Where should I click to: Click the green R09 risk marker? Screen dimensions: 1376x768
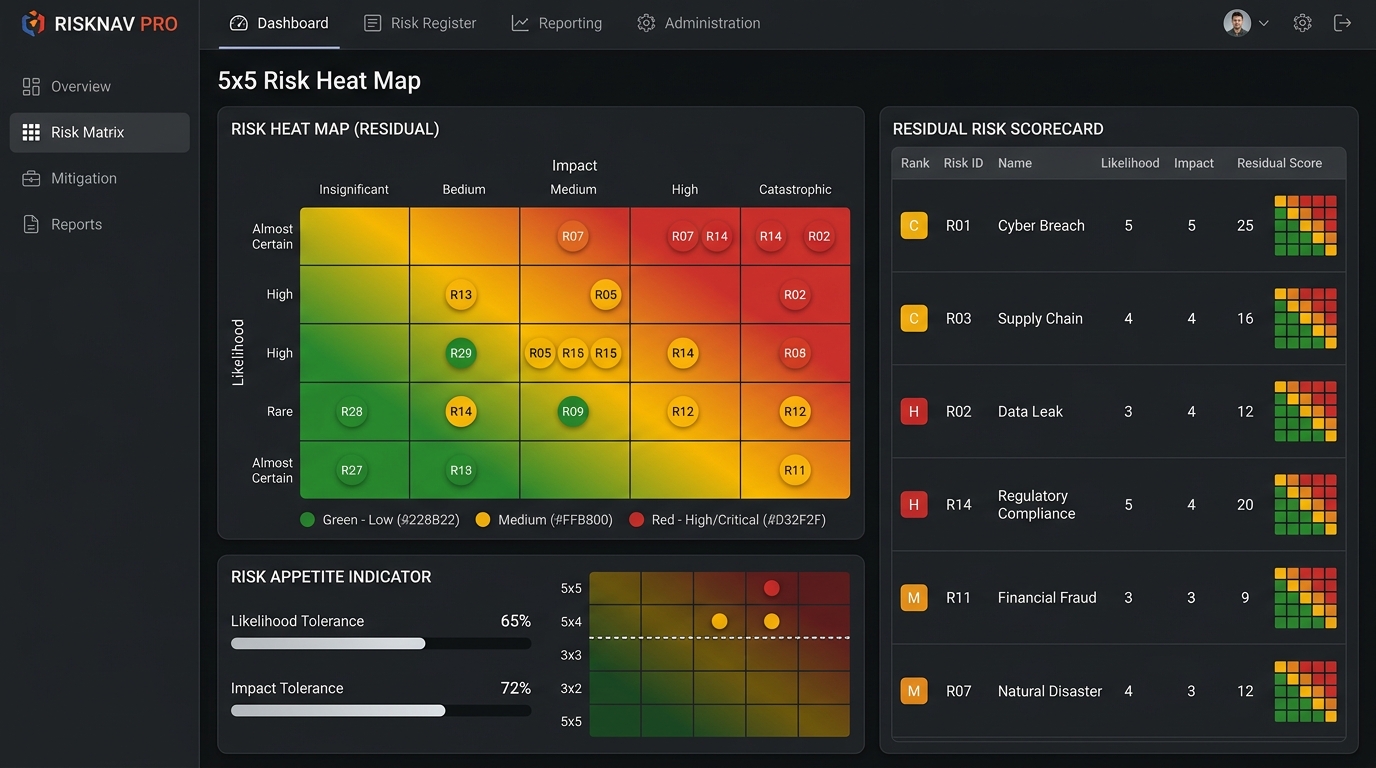tap(573, 411)
